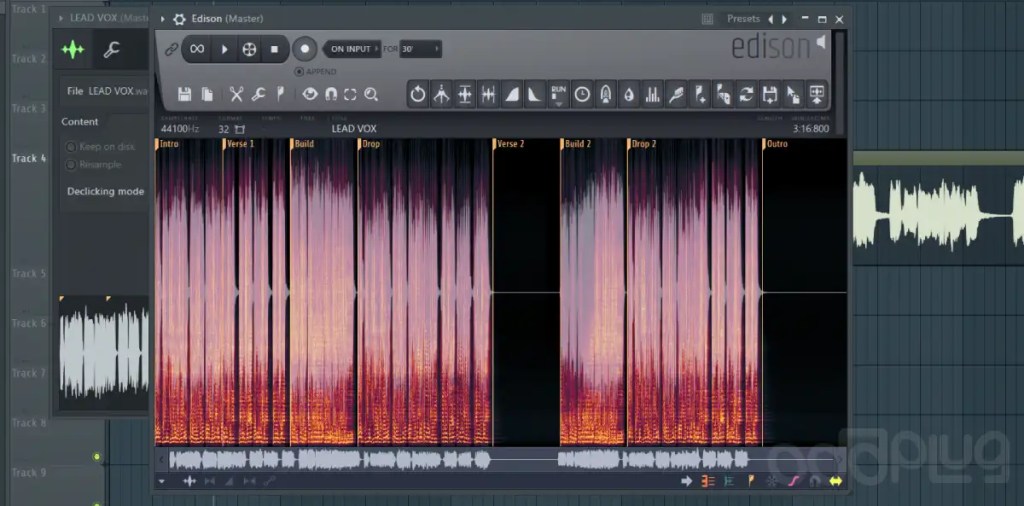Apply Fade Out tool
1024x506 pixels.
pos(535,95)
